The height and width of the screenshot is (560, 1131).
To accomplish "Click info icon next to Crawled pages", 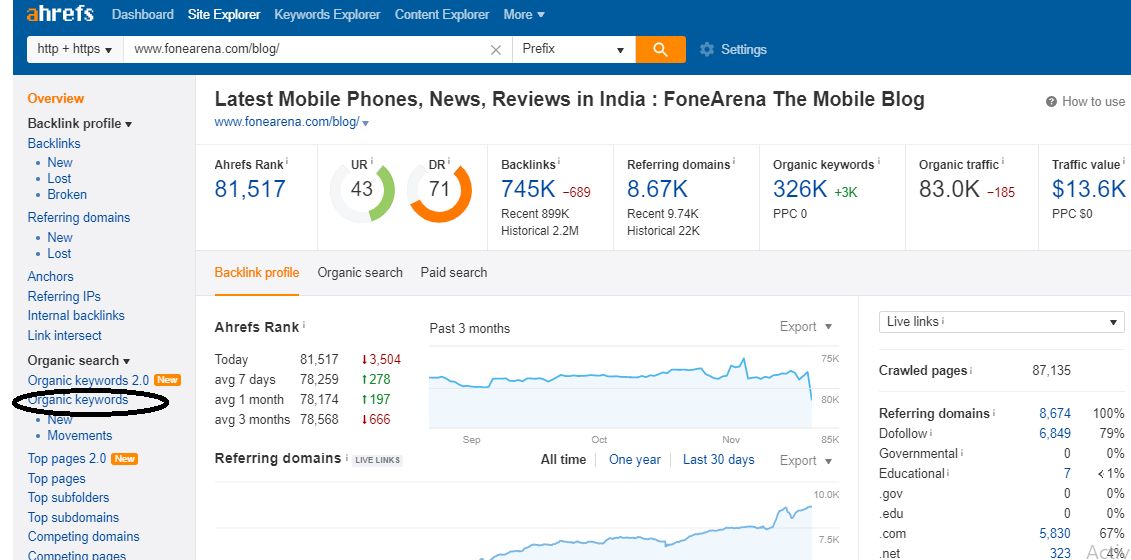I will click(x=971, y=370).
